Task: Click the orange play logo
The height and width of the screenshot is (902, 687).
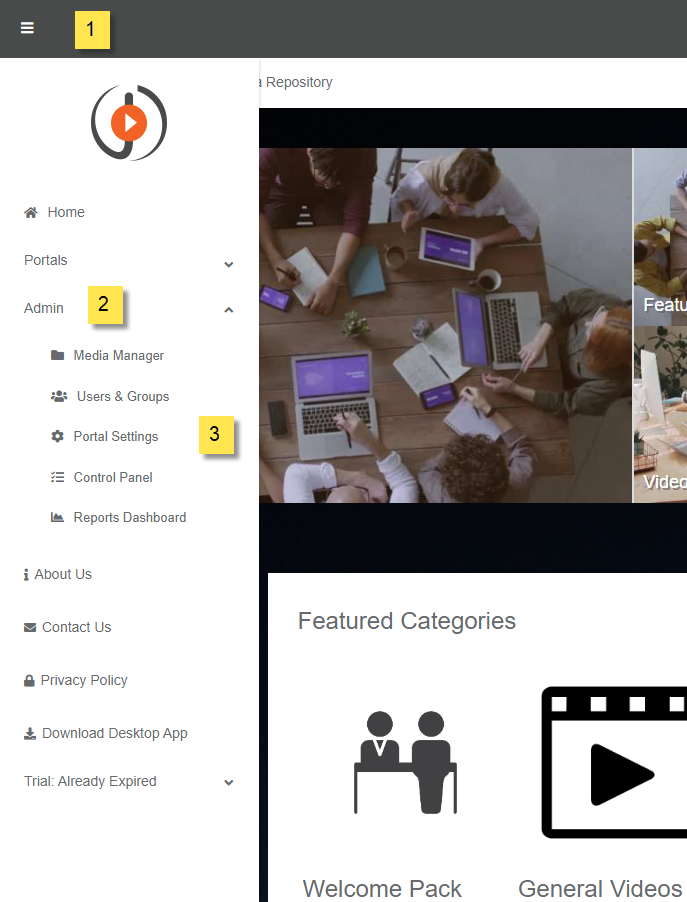Action: click(129, 123)
